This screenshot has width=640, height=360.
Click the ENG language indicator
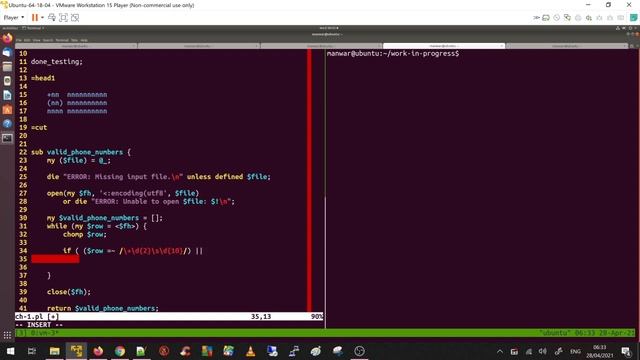tap(575, 351)
